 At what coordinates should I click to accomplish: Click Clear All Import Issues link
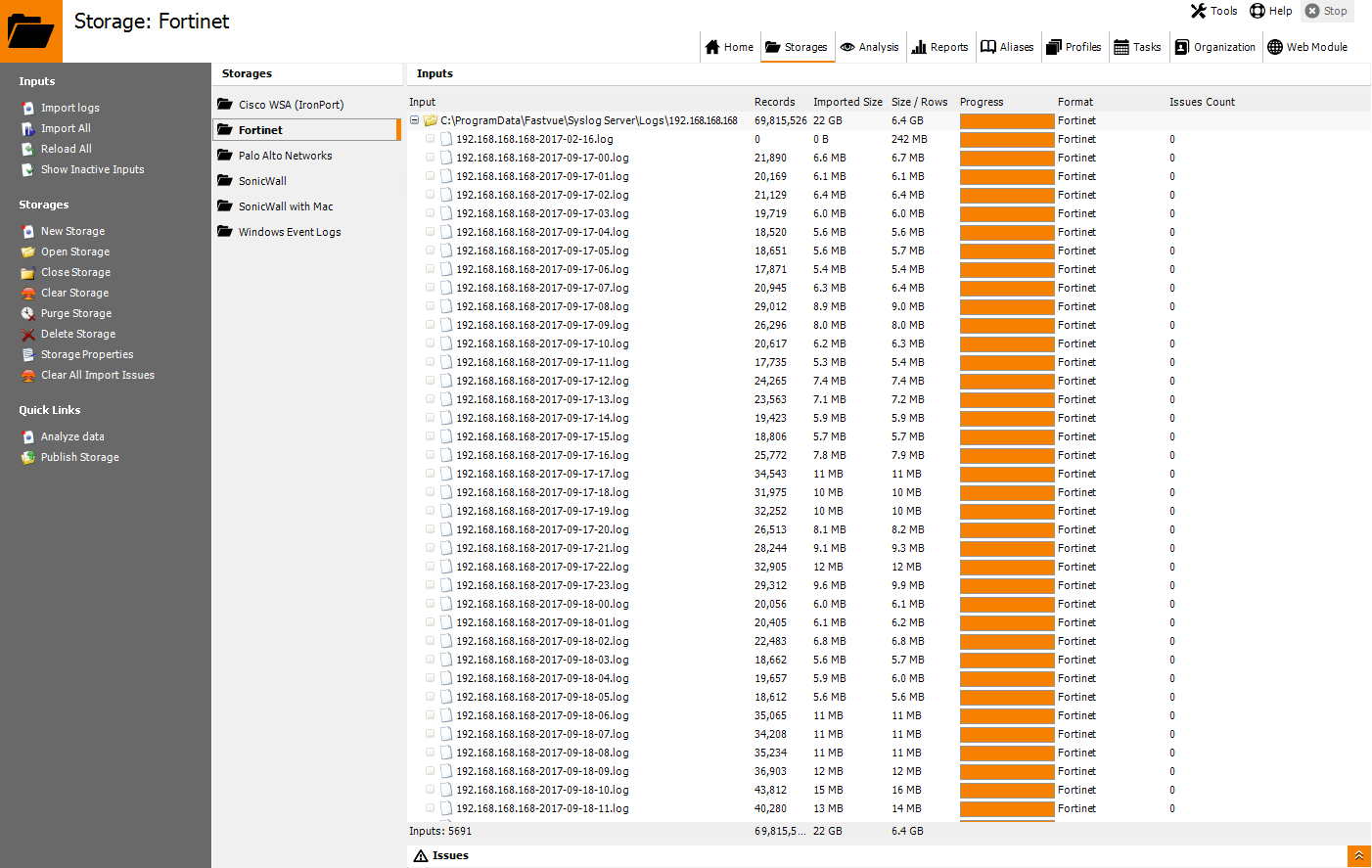click(98, 375)
